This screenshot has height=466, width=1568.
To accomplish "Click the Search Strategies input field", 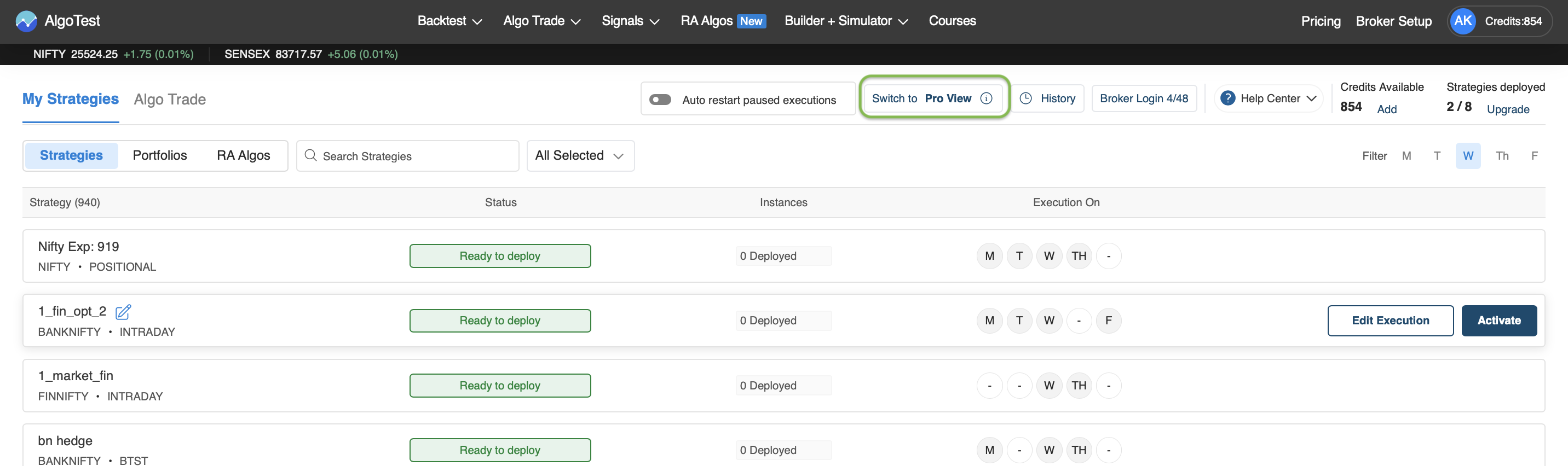I will 414,156.
